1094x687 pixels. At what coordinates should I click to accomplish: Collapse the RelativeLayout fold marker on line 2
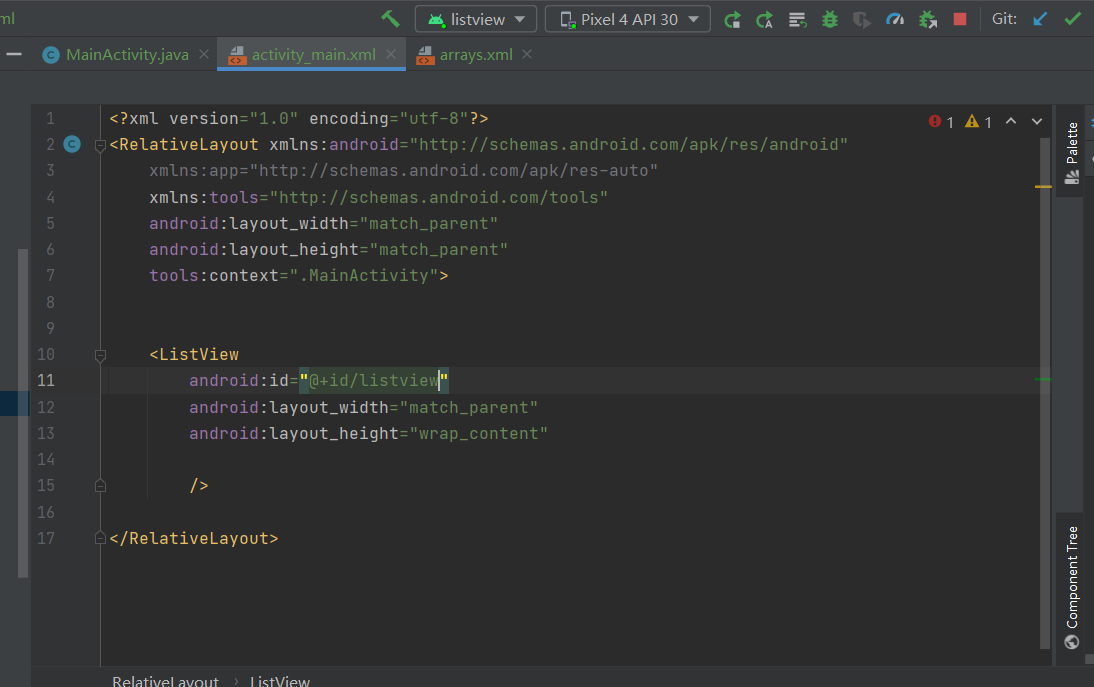[x=100, y=145]
